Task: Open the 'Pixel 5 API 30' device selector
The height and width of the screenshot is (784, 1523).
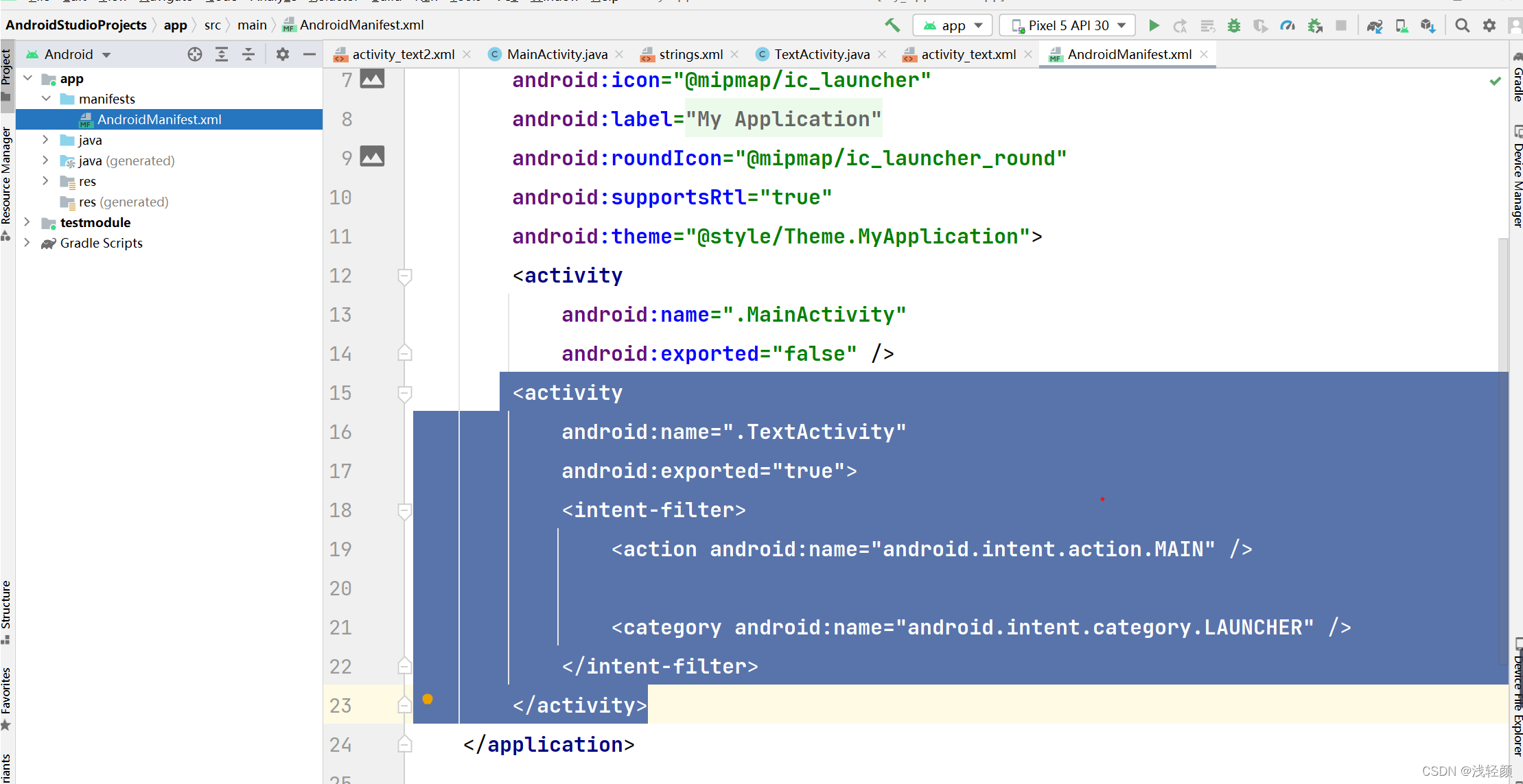Action: pos(1067,25)
